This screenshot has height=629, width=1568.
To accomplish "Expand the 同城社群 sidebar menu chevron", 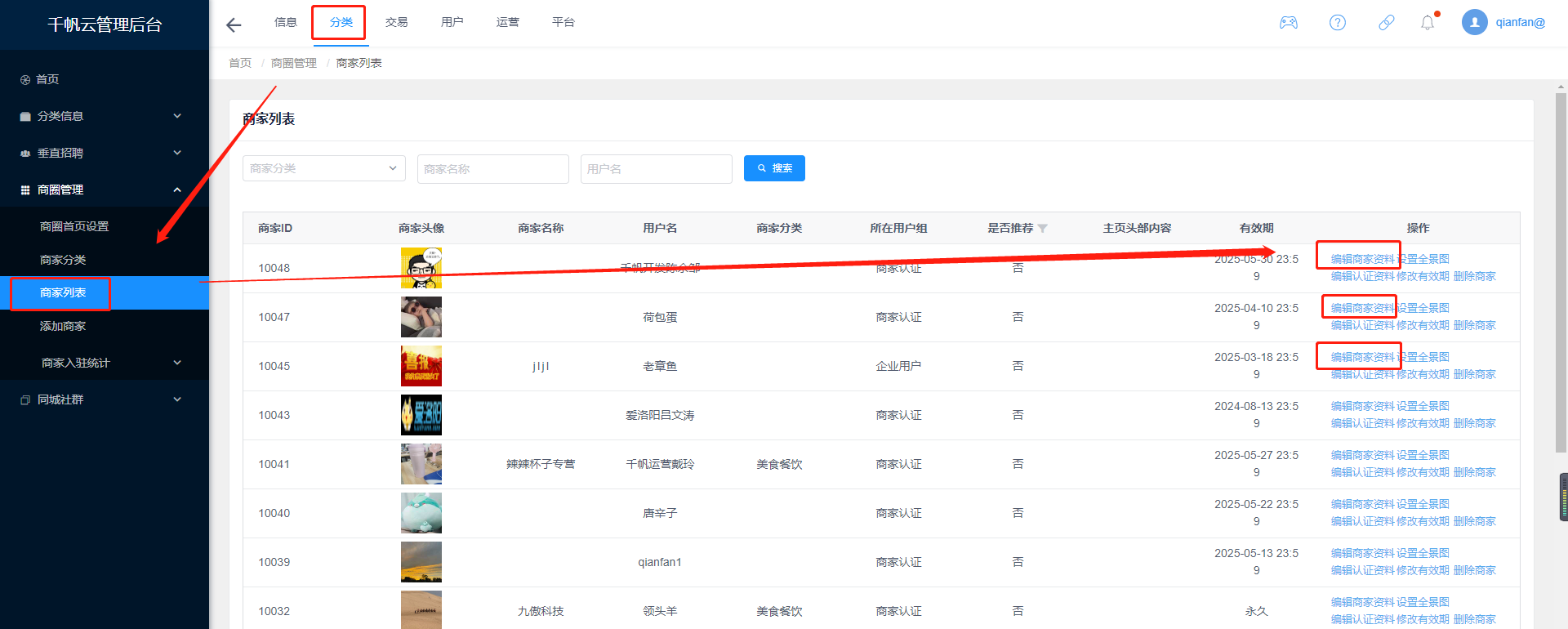I will click(x=177, y=399).
